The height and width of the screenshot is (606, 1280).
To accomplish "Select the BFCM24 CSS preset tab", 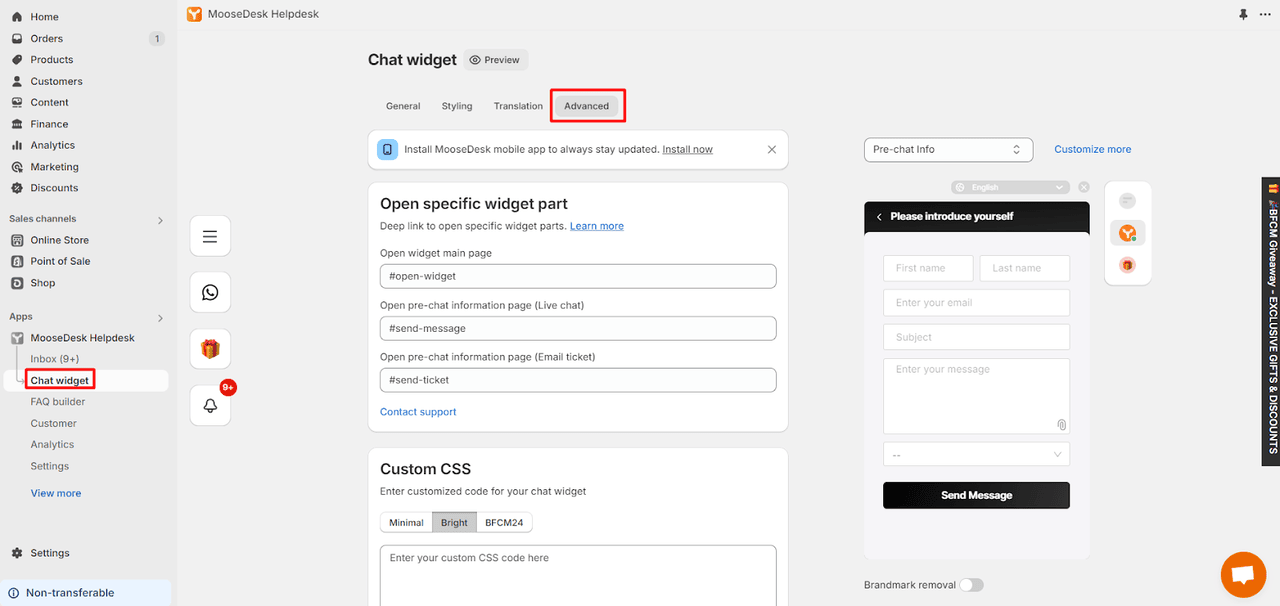I will point(504,522).
